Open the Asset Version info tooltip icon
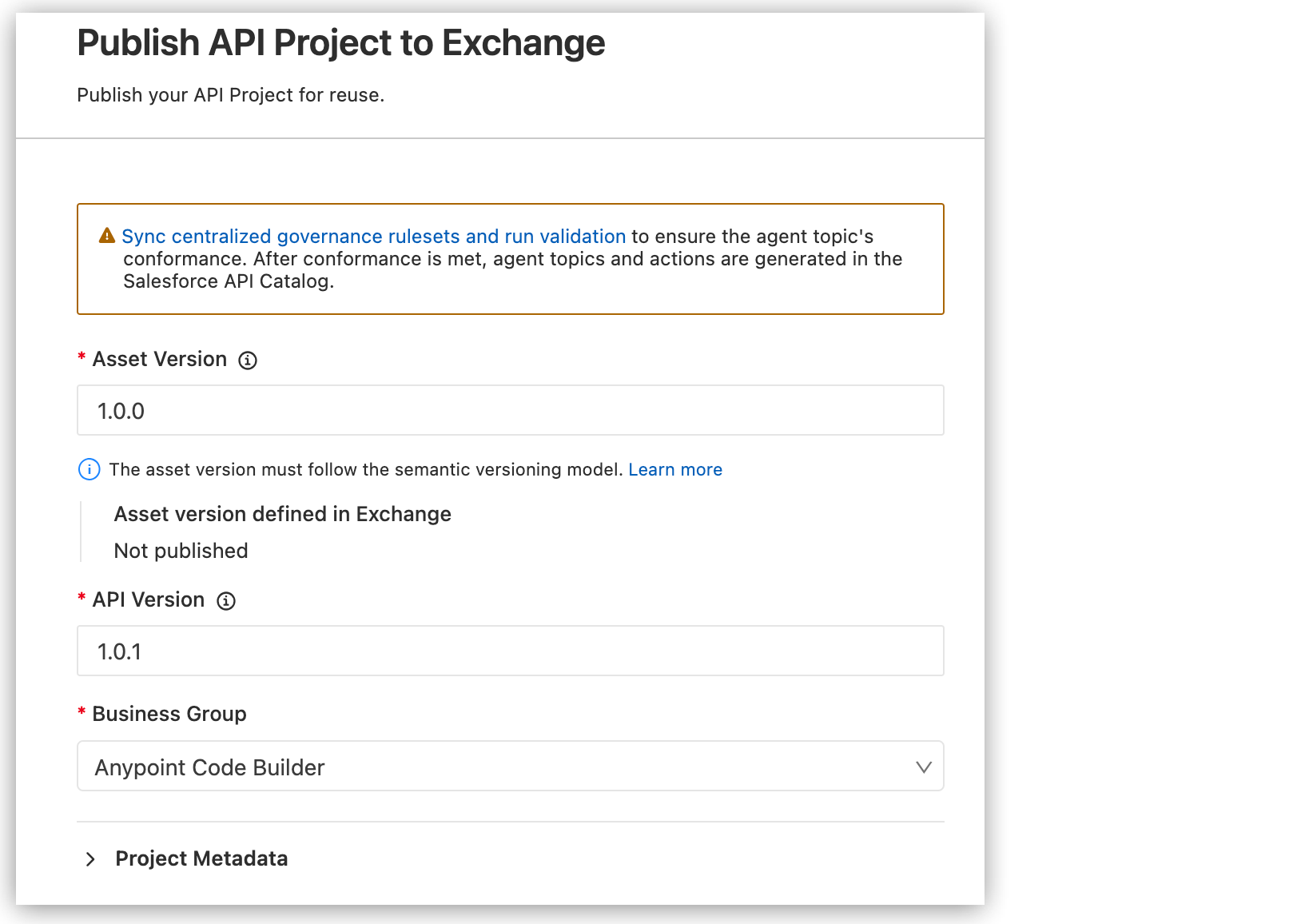The height and width of the screenshot is (924, 1293). pyautogui.click(x=249, y=360)
